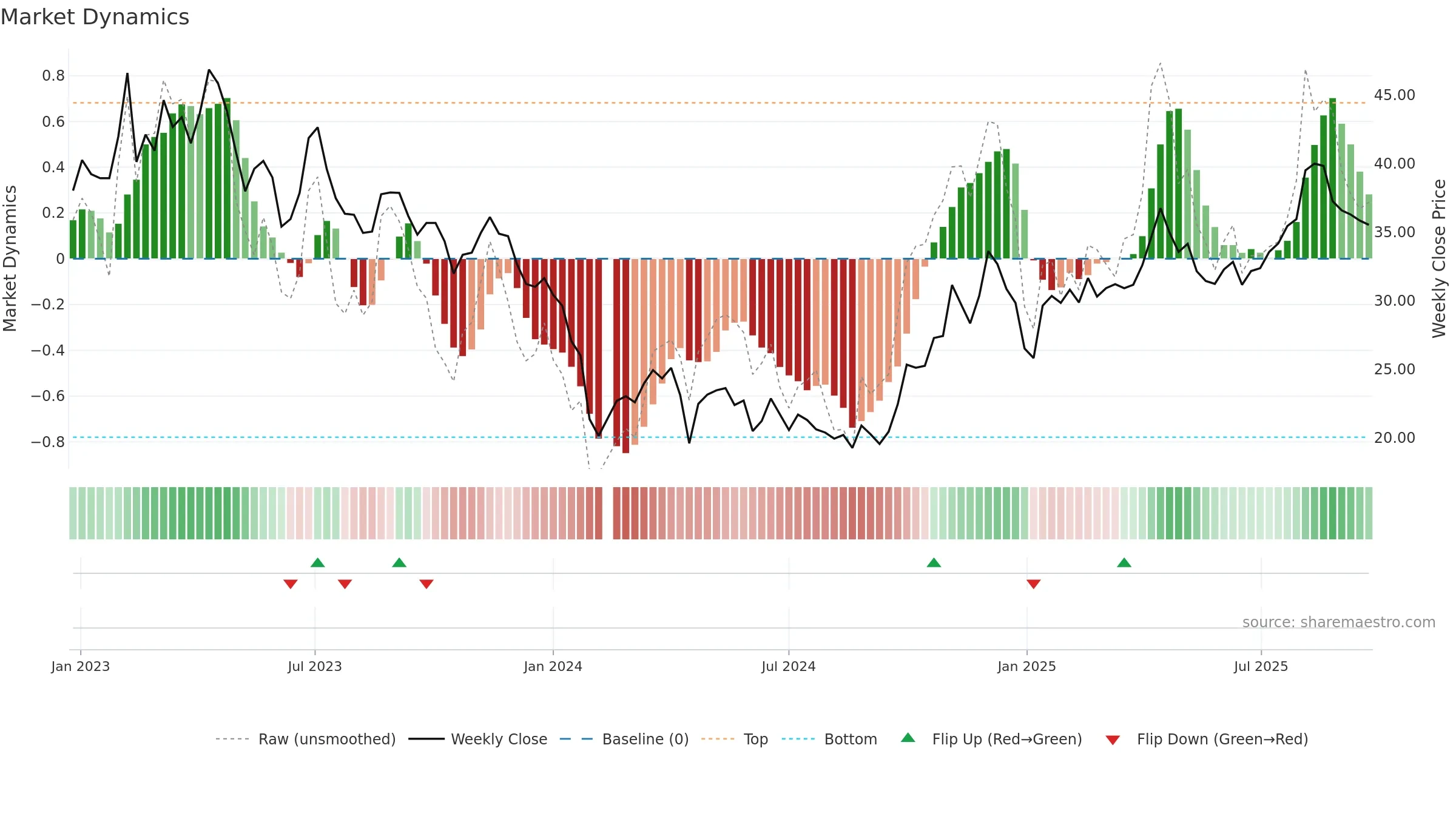
Task: Select the red flip-down marker near Jan 2025
Action: (x=1034, y=584)
